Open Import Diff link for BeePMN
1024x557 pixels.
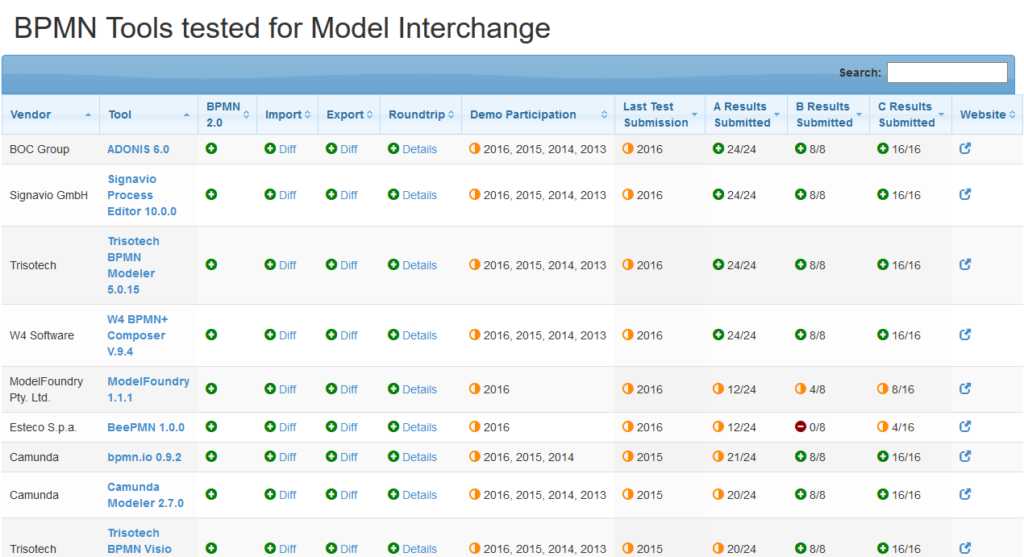pyautogui.click(x=287, y=427)
